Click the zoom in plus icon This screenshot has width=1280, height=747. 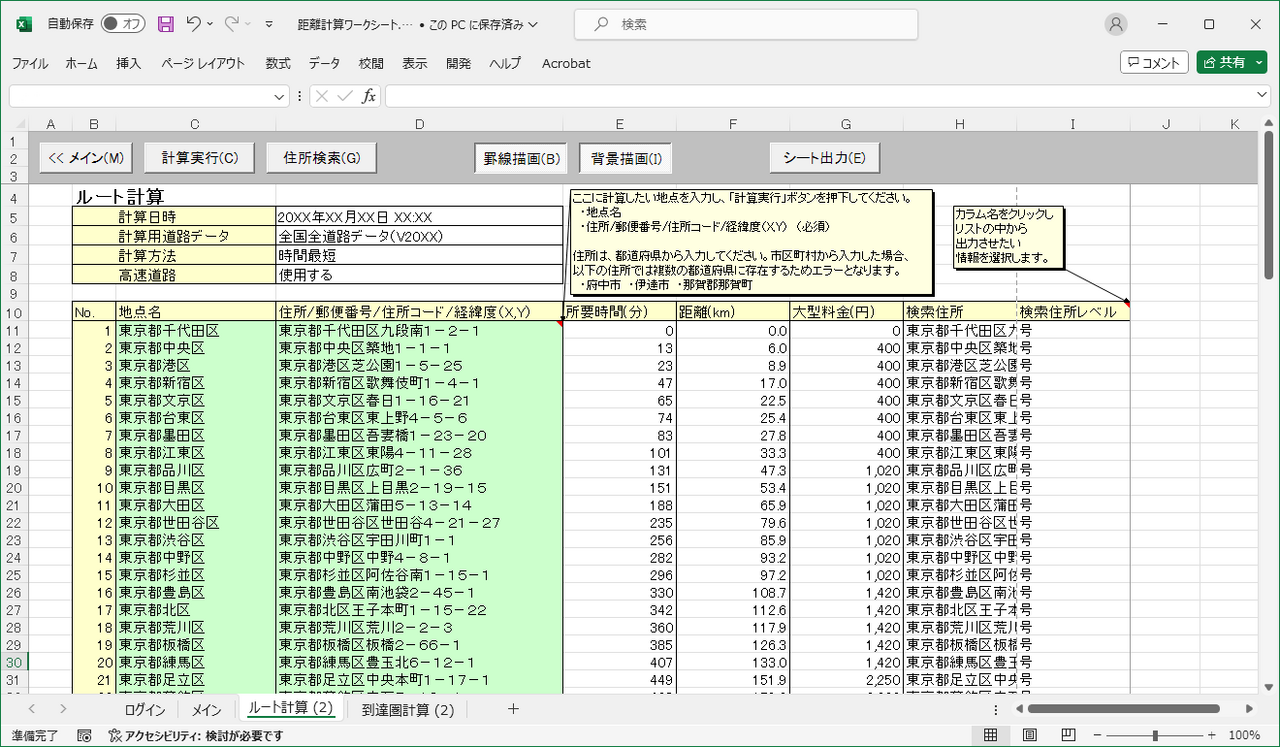tap(1211, 735)
